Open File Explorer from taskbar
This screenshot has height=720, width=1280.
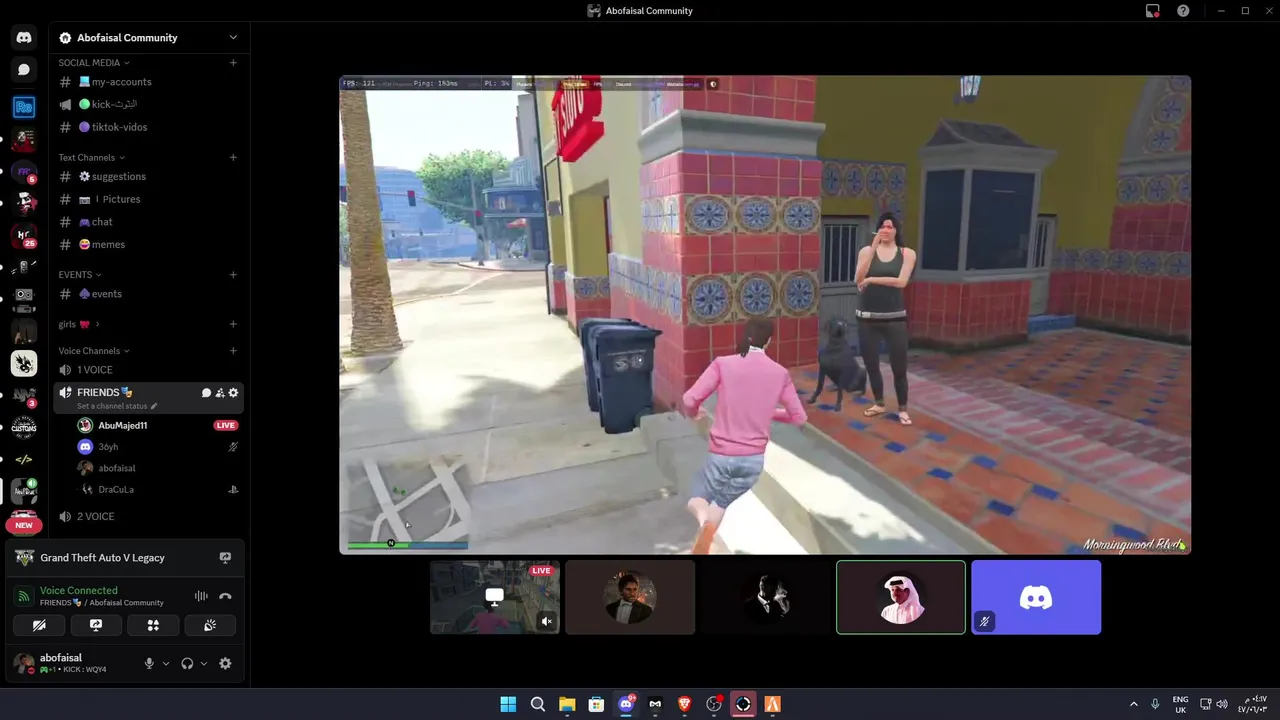tap(567, 704)
